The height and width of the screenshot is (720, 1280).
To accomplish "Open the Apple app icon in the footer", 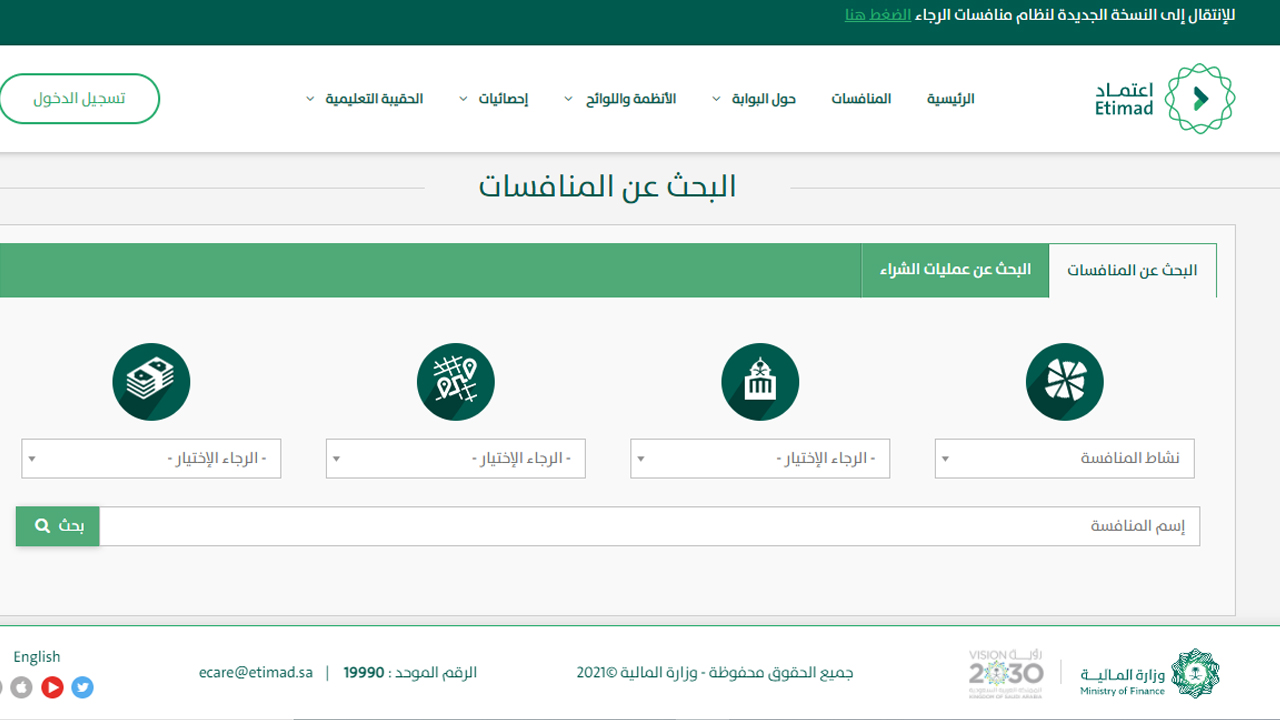I will pyautogui.click(x=22, y=687).
